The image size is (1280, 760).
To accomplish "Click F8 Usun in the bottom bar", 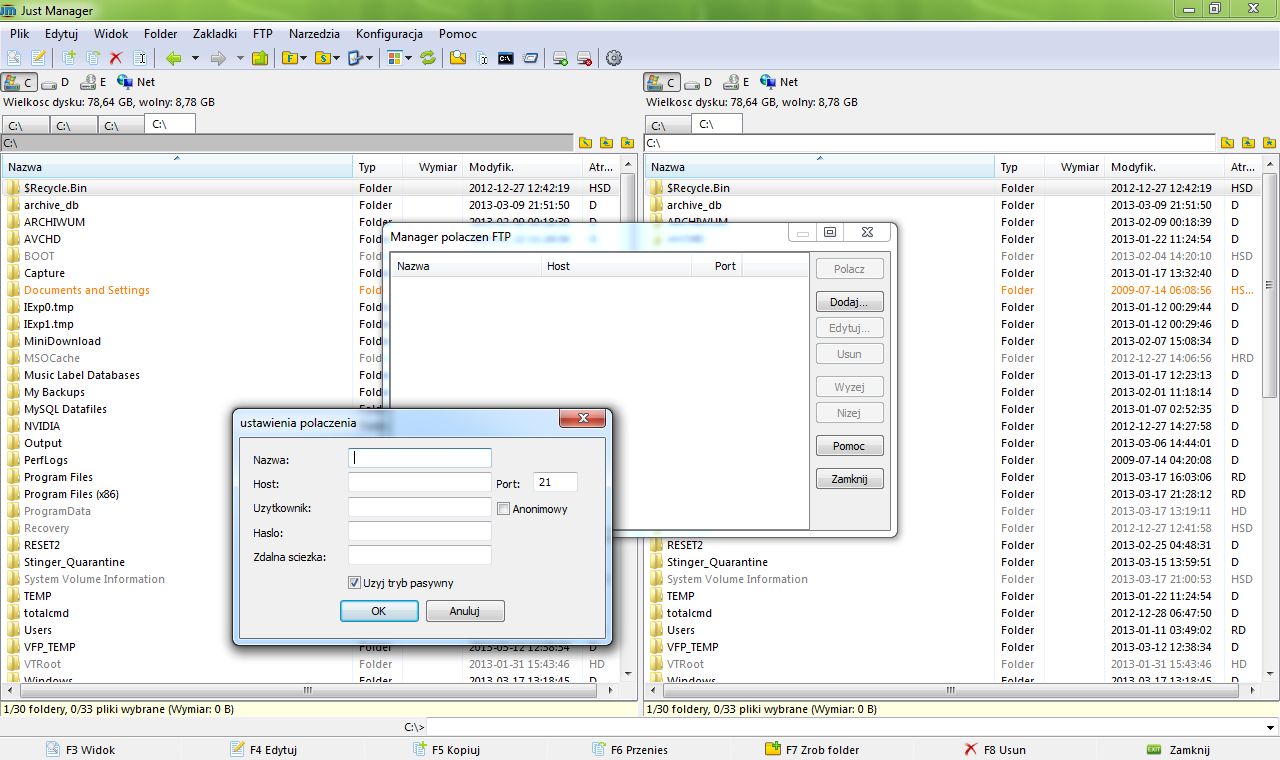I will (995, 749).
